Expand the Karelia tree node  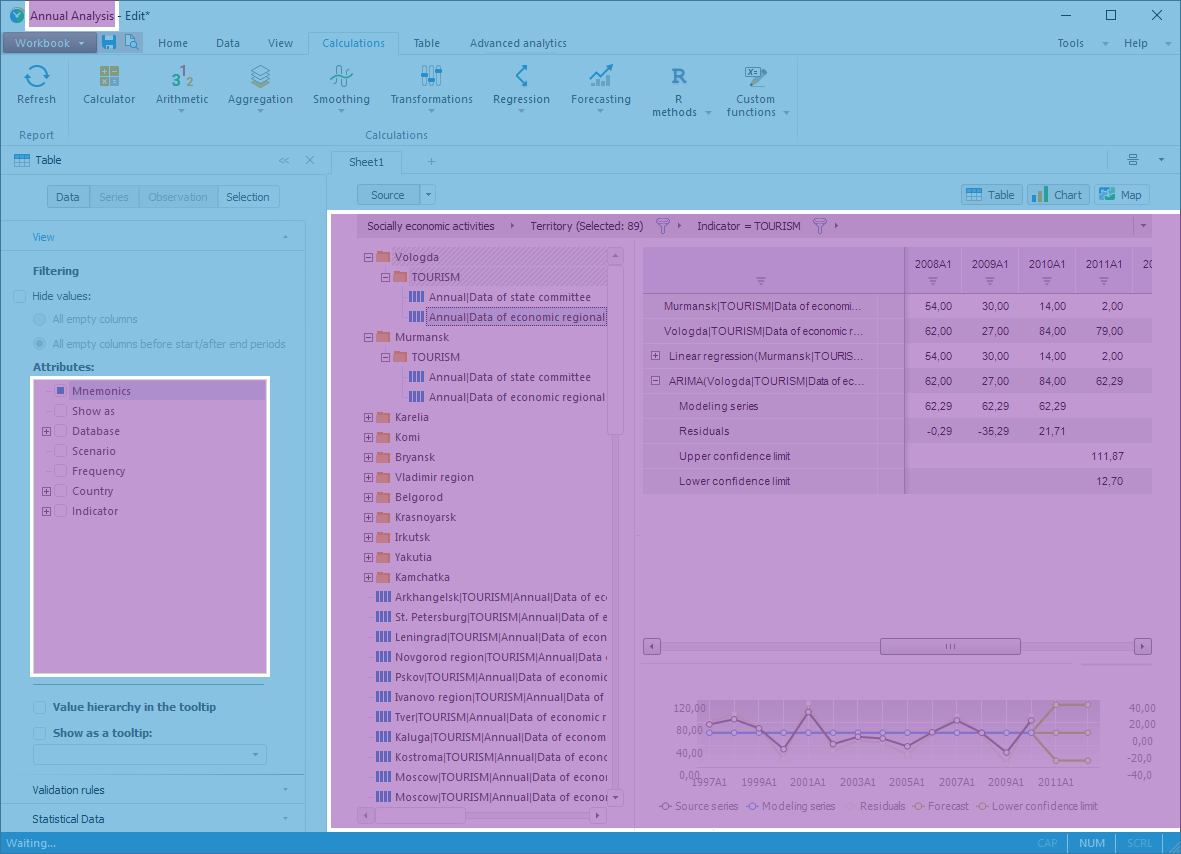click(368, 417)
